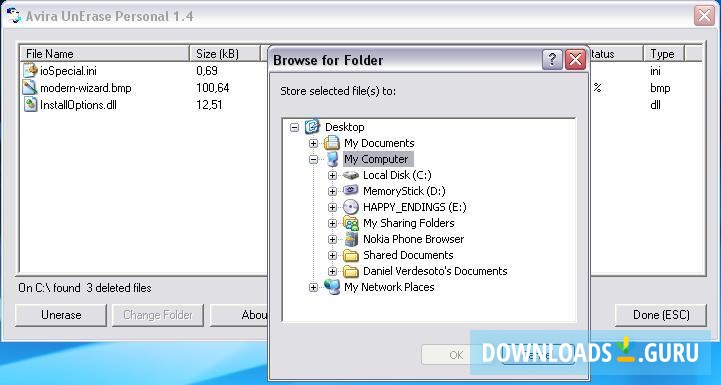This screenshot has width=721, height=385.
Task: Select MemoryStick (D:) label
Action: (x=404, y=191)
